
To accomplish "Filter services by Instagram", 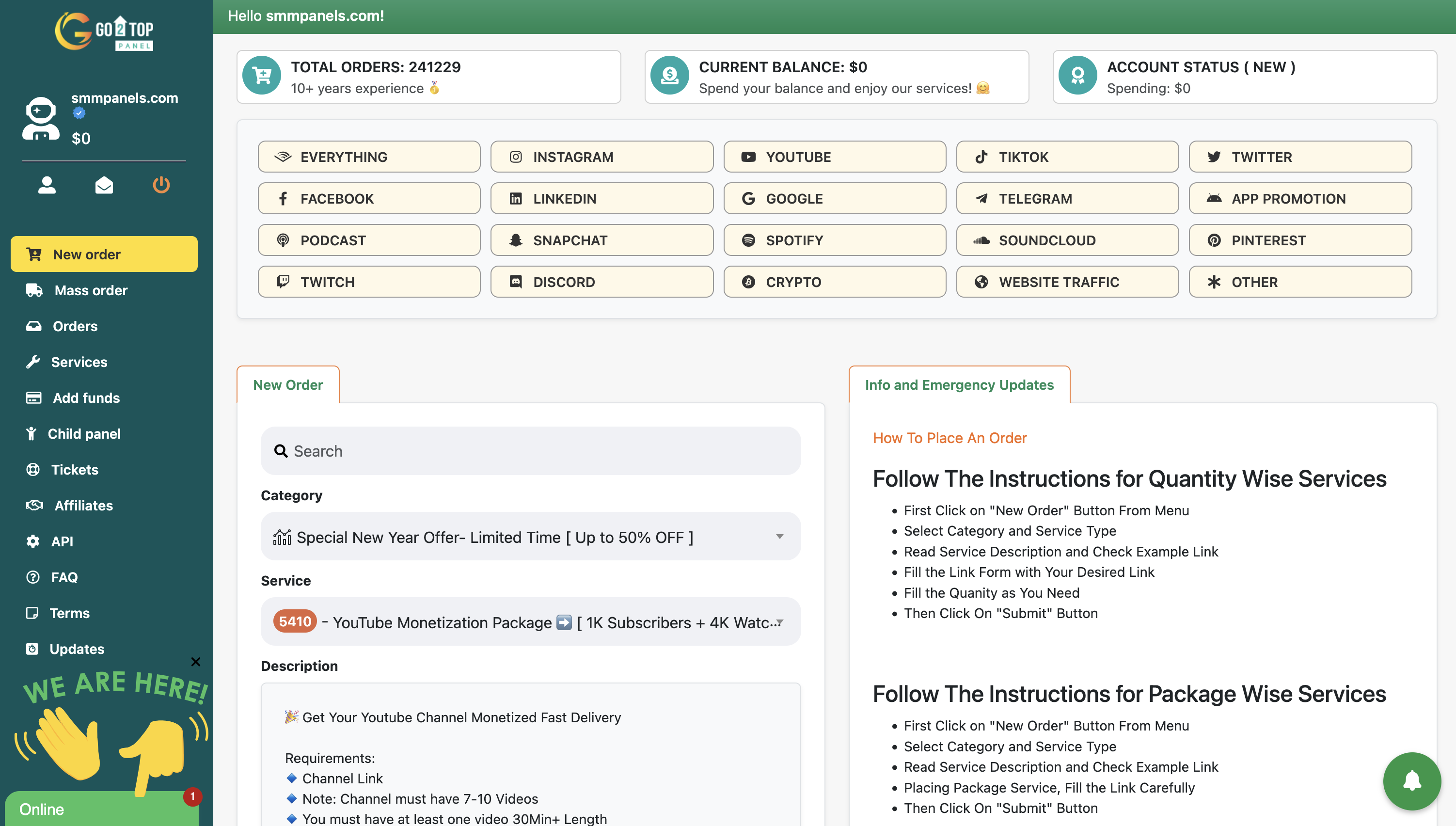I will tap(601, 157).
